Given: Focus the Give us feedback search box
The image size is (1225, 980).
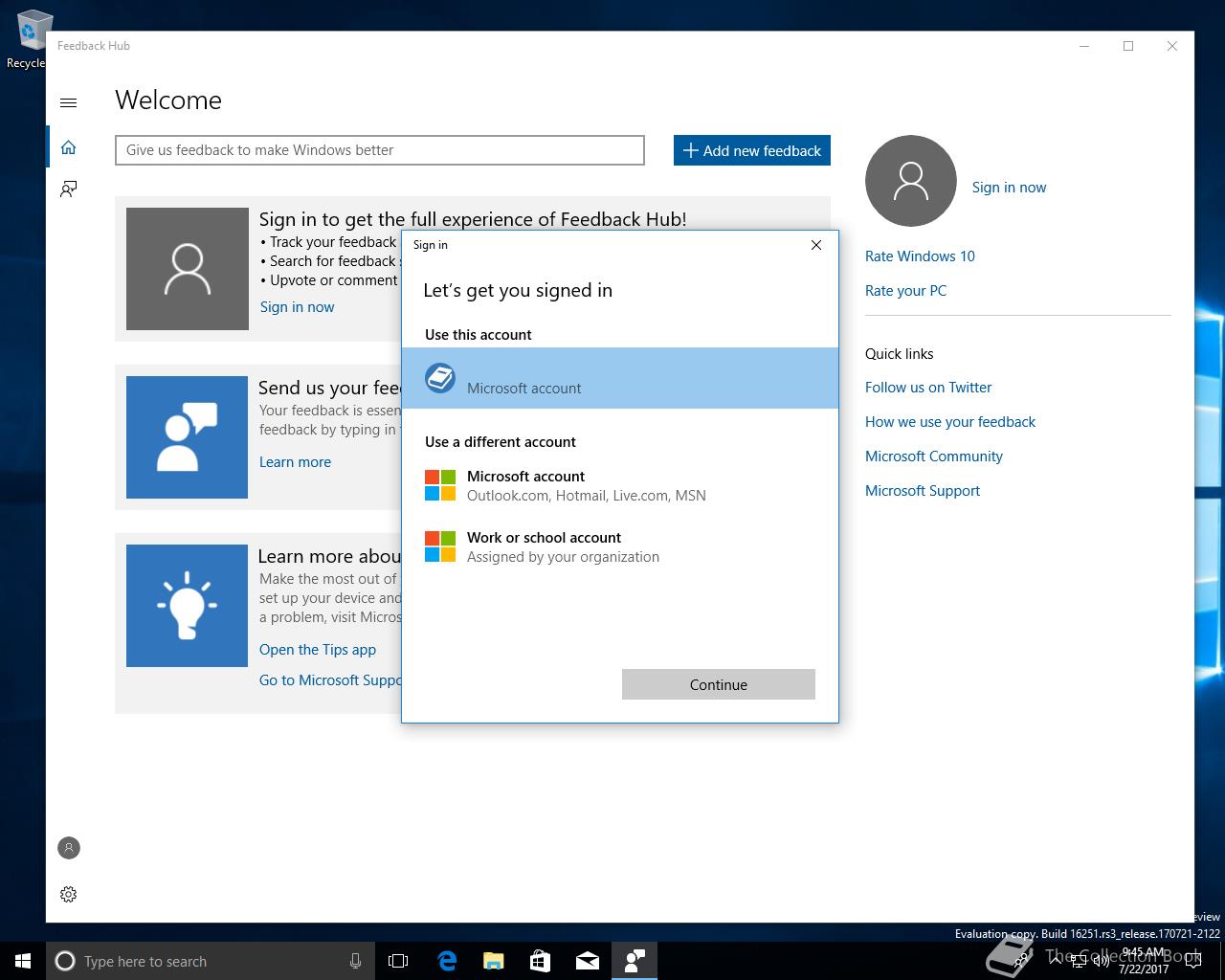Looking at the screenshot, I should [380, 150].
